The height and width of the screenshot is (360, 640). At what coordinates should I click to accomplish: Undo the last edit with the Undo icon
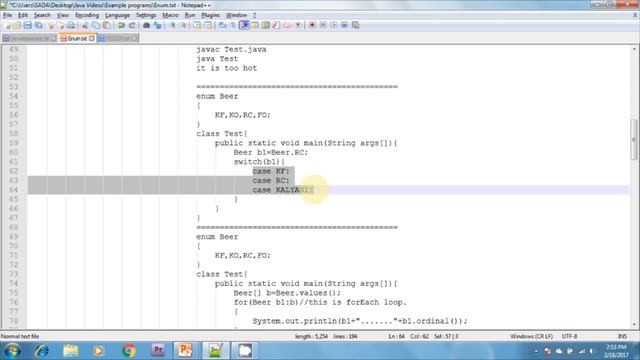tap(121, 25)
